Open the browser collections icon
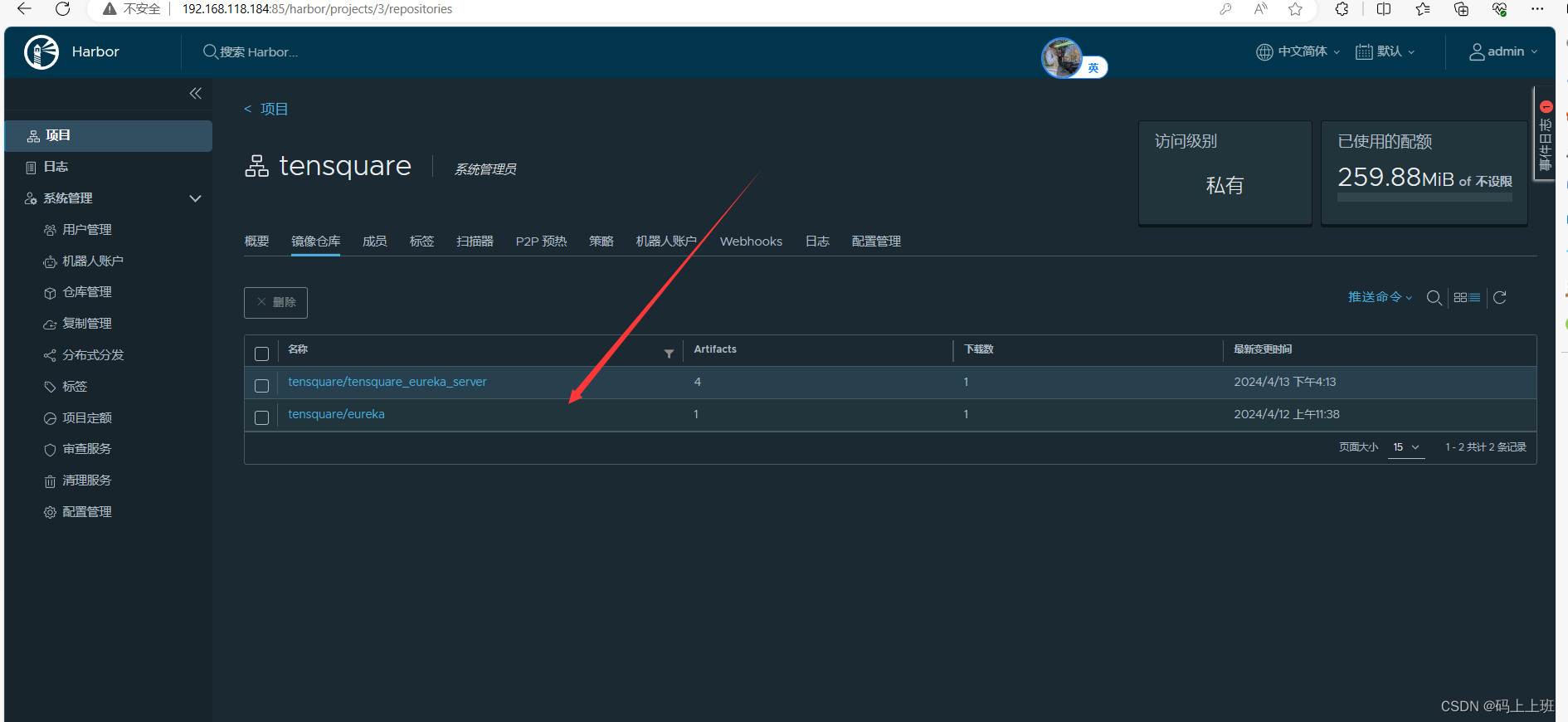Viewport: 1568px width, 722px height. (x=1461, y=9)
